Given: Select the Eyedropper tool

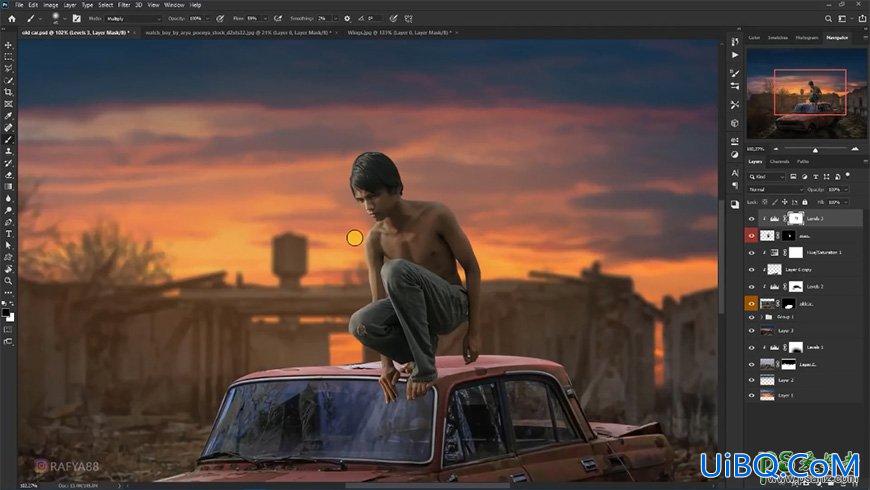Looking at the screenshot, I should 8,115.
